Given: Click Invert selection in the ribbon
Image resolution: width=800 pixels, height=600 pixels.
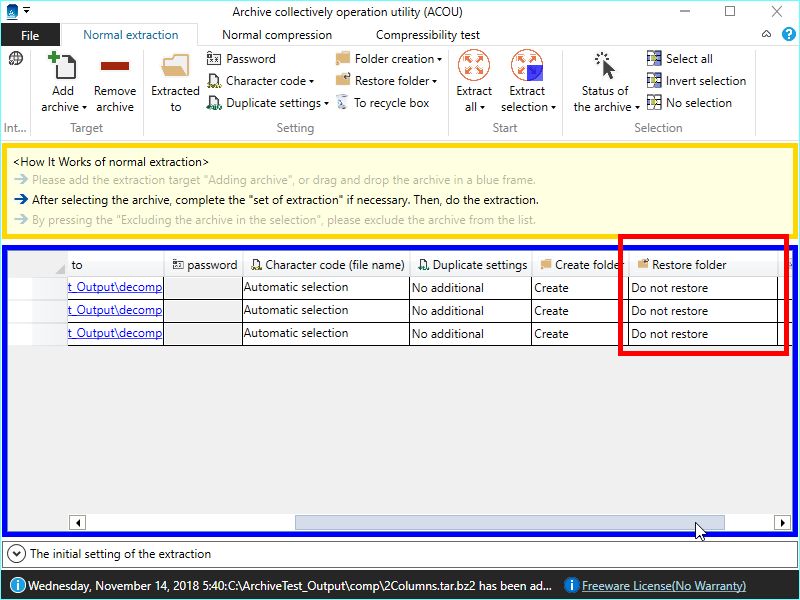Looking at the screenshot, I should (696, 81).
